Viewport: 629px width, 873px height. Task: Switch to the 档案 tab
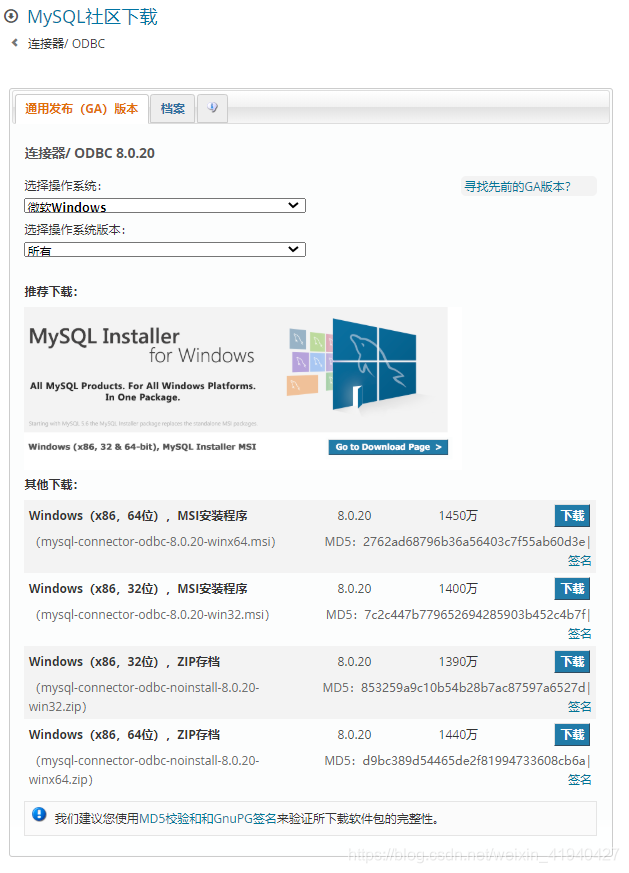(x=173, y=109)
